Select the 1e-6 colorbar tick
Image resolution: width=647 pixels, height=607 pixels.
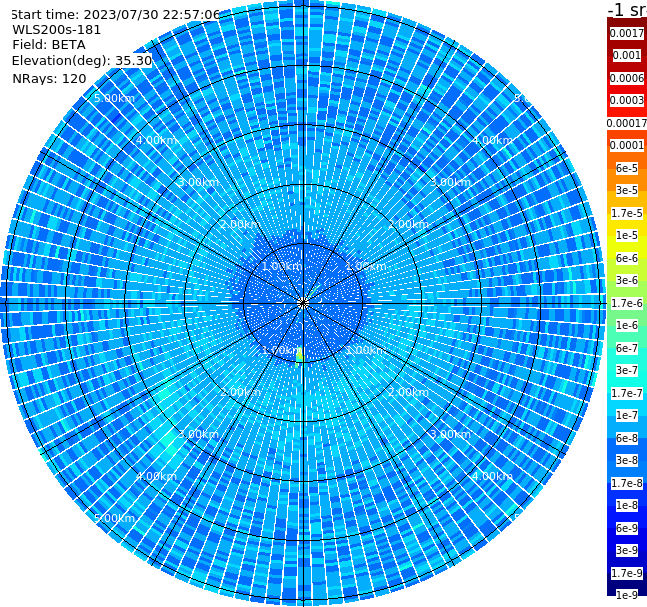coord(627,325)
